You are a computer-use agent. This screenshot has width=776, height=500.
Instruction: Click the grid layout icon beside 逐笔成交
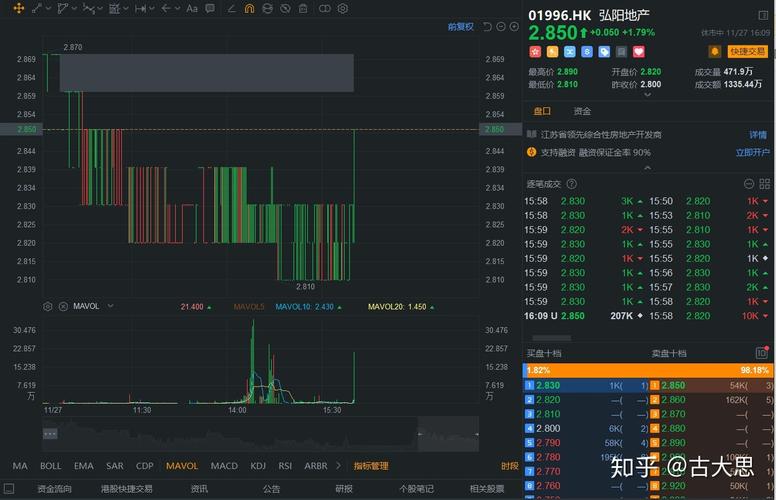[x=746, y=184]
